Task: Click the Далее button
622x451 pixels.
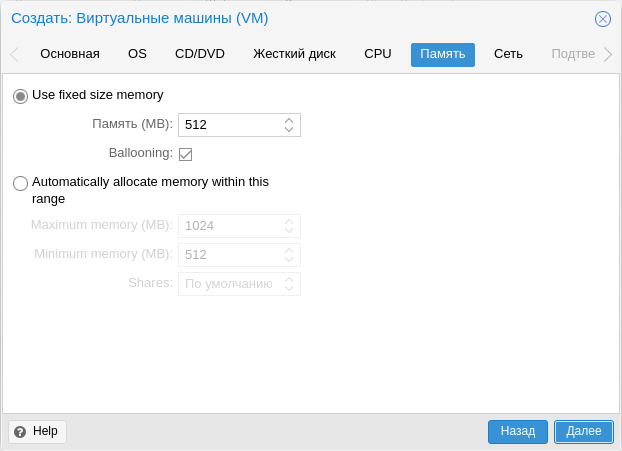Action: click(584, 432)
